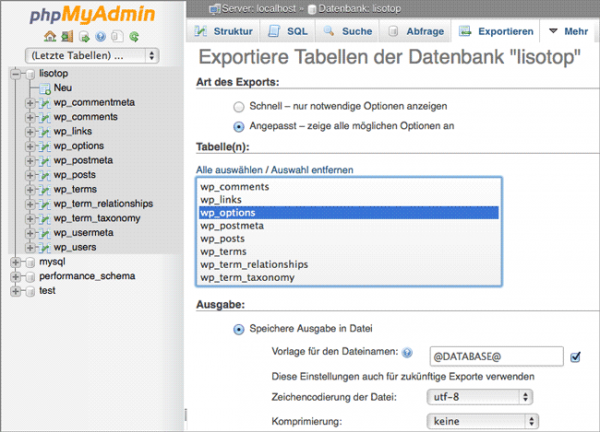Click database icon beside performance_schema
600x432 pixels.
[x=31, y=277]
